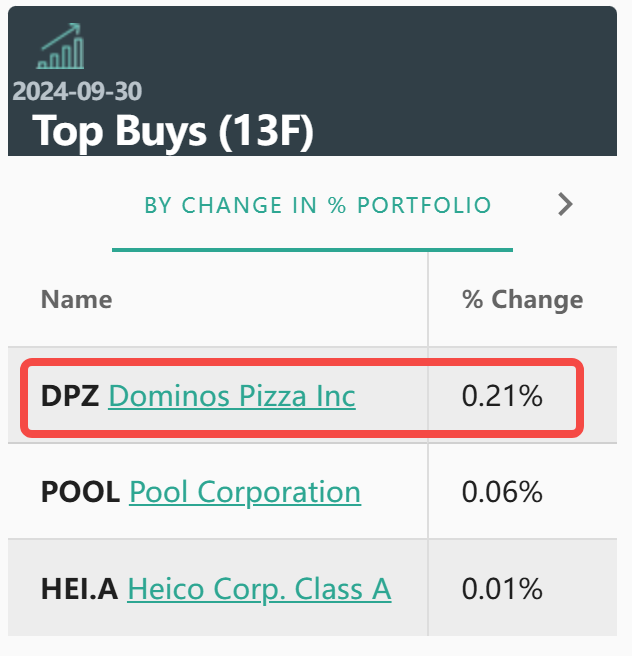Click the % Change column header
Screen dimensions: 632x656
pos(522,299)
